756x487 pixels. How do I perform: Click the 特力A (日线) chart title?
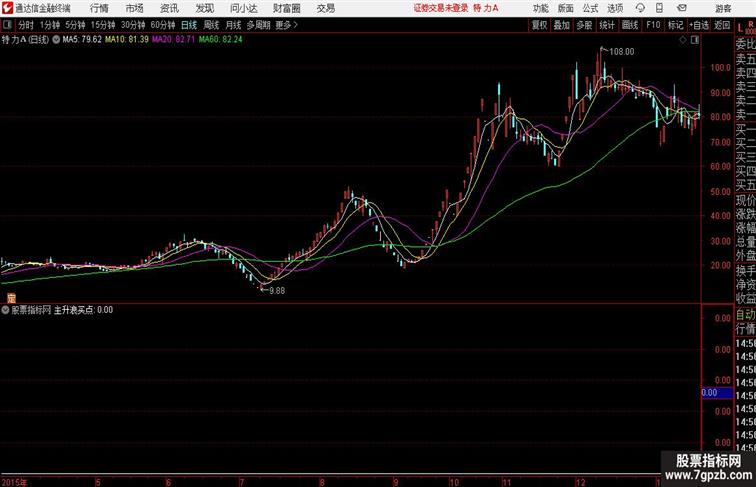tap(25, 40)
